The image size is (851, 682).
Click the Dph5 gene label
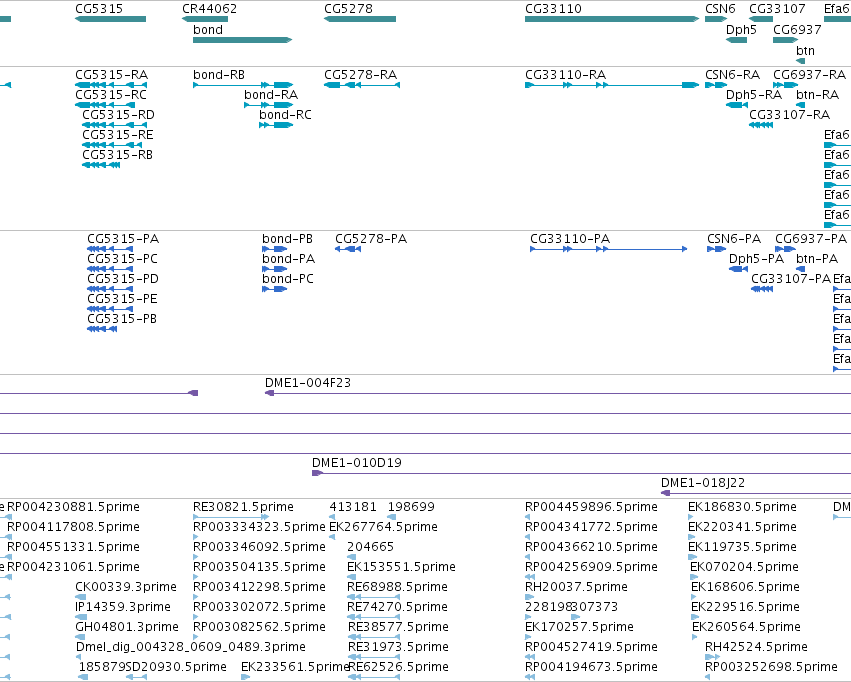[741, 30]
